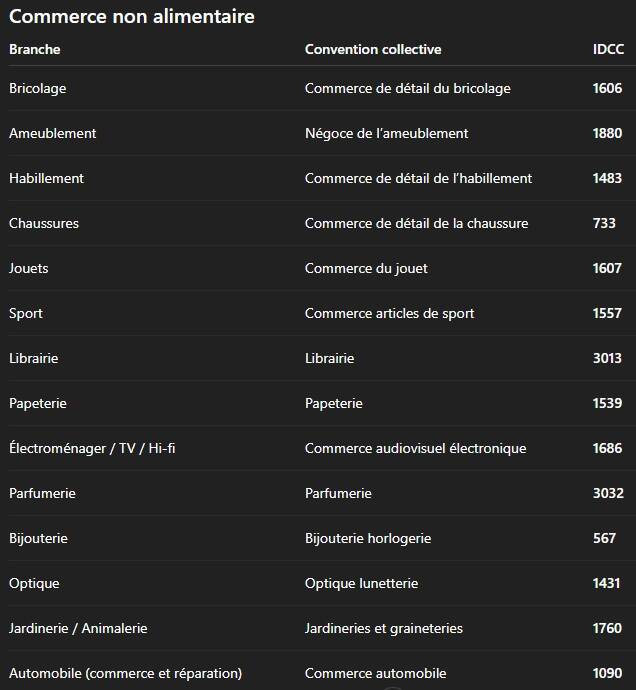Select the 'Bricolage' branch cell

pyautogui.click(x=38, y=88)
